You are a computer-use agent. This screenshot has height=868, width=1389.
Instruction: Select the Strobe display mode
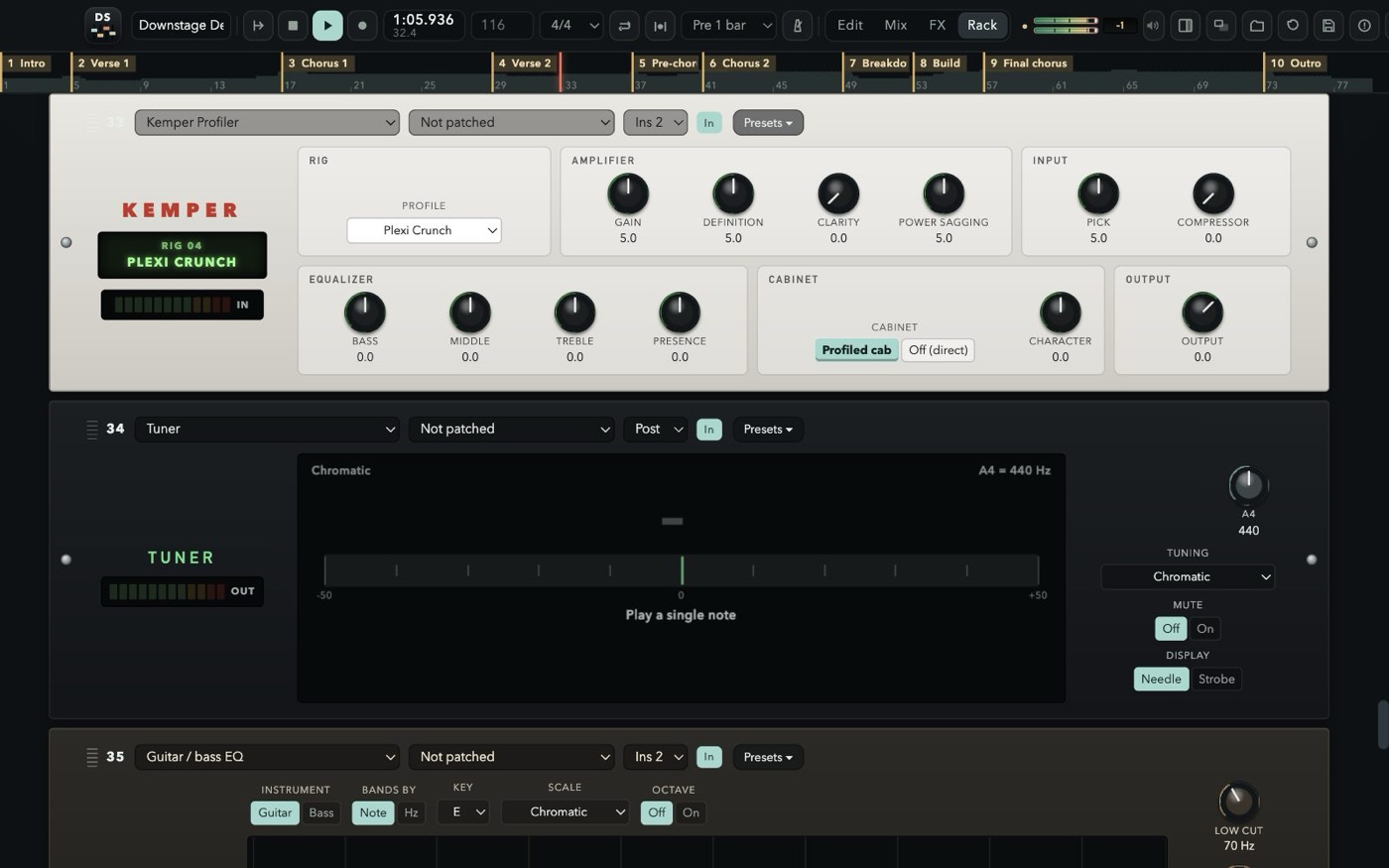coord(1216,679)
